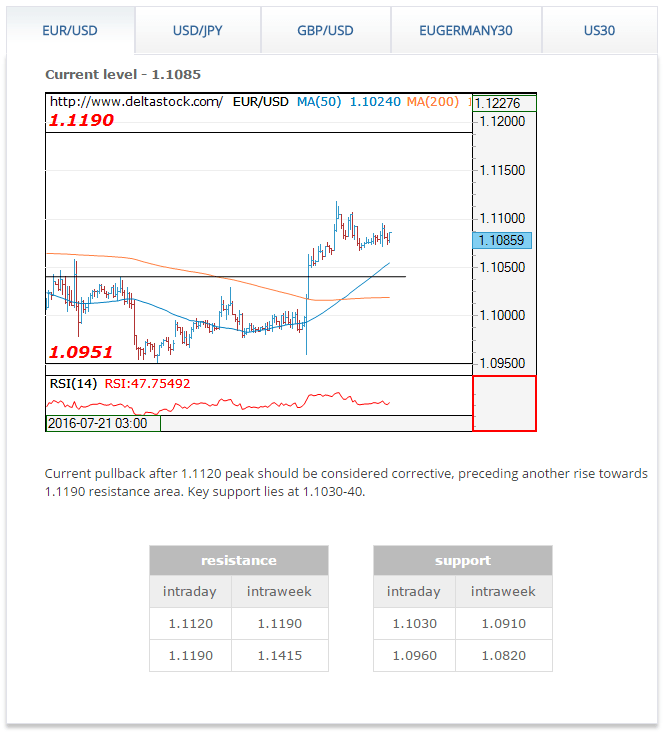Select resistance intraday value 1.1120
Viewport: 666px width, 732px height.
(x=190, y=624)
